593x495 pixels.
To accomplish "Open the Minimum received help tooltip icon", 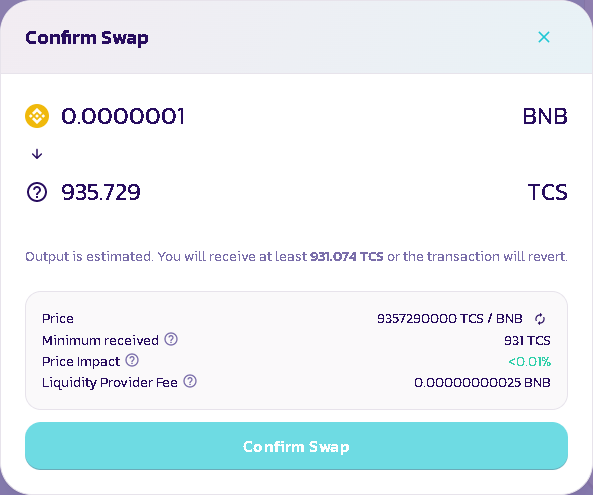I will (x=171, y=339).
